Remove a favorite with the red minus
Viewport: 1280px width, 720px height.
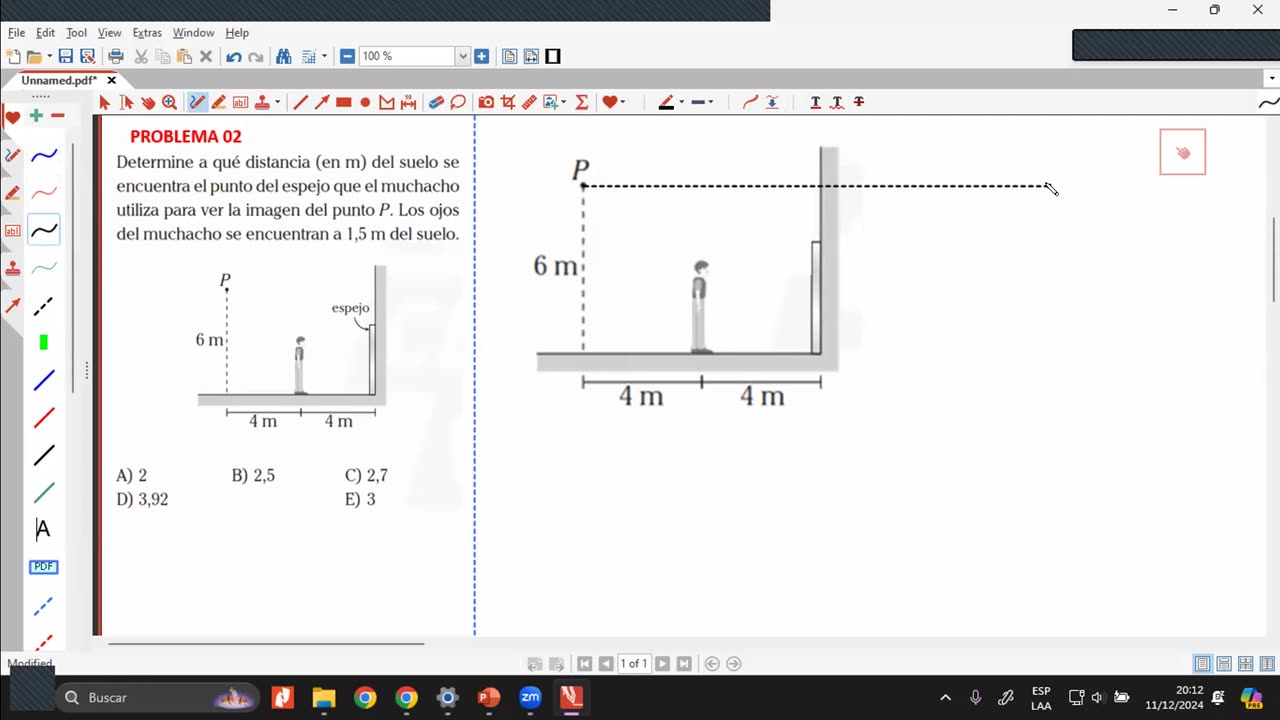point(57,116)
